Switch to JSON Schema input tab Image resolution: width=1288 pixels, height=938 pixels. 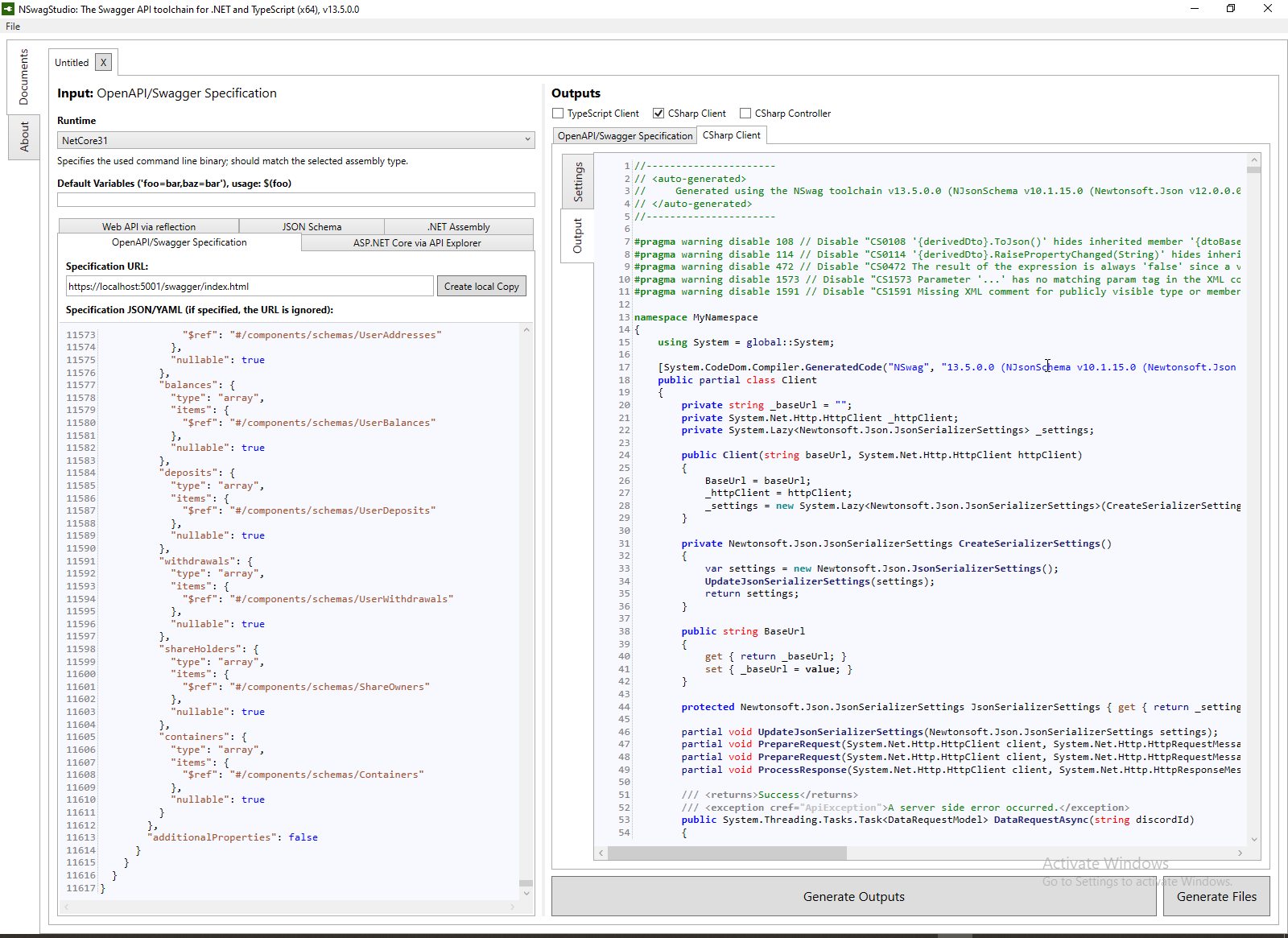312,227
